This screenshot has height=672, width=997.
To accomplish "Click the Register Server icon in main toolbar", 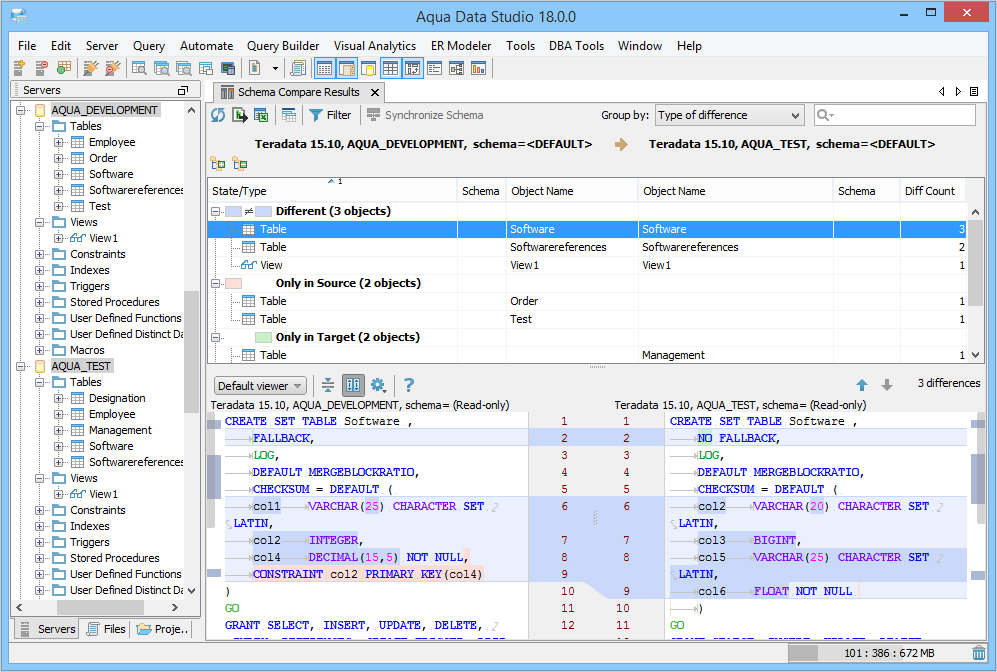I will click(x=19, y=68).
